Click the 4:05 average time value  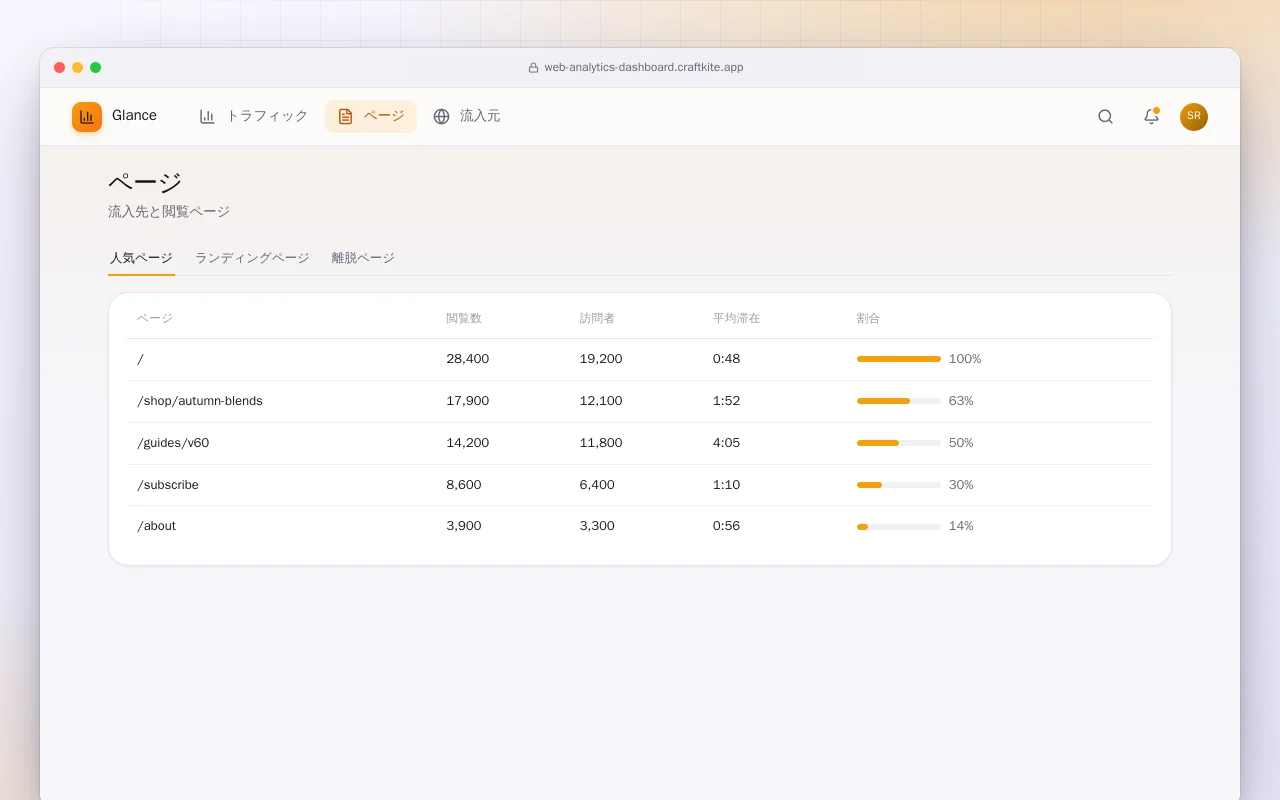726,443
